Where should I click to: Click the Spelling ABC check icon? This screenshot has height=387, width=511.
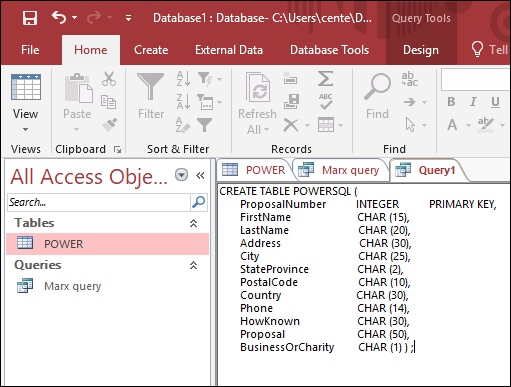[325, 102]
